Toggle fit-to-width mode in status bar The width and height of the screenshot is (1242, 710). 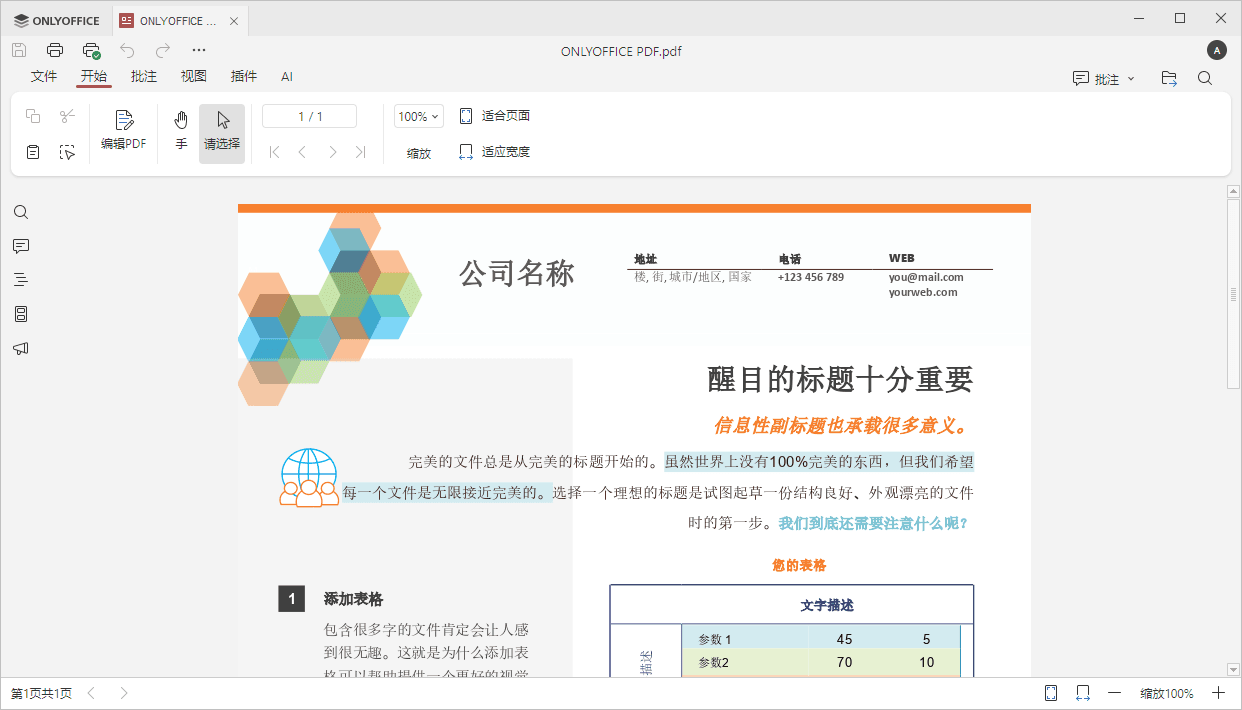(1083, 692)
